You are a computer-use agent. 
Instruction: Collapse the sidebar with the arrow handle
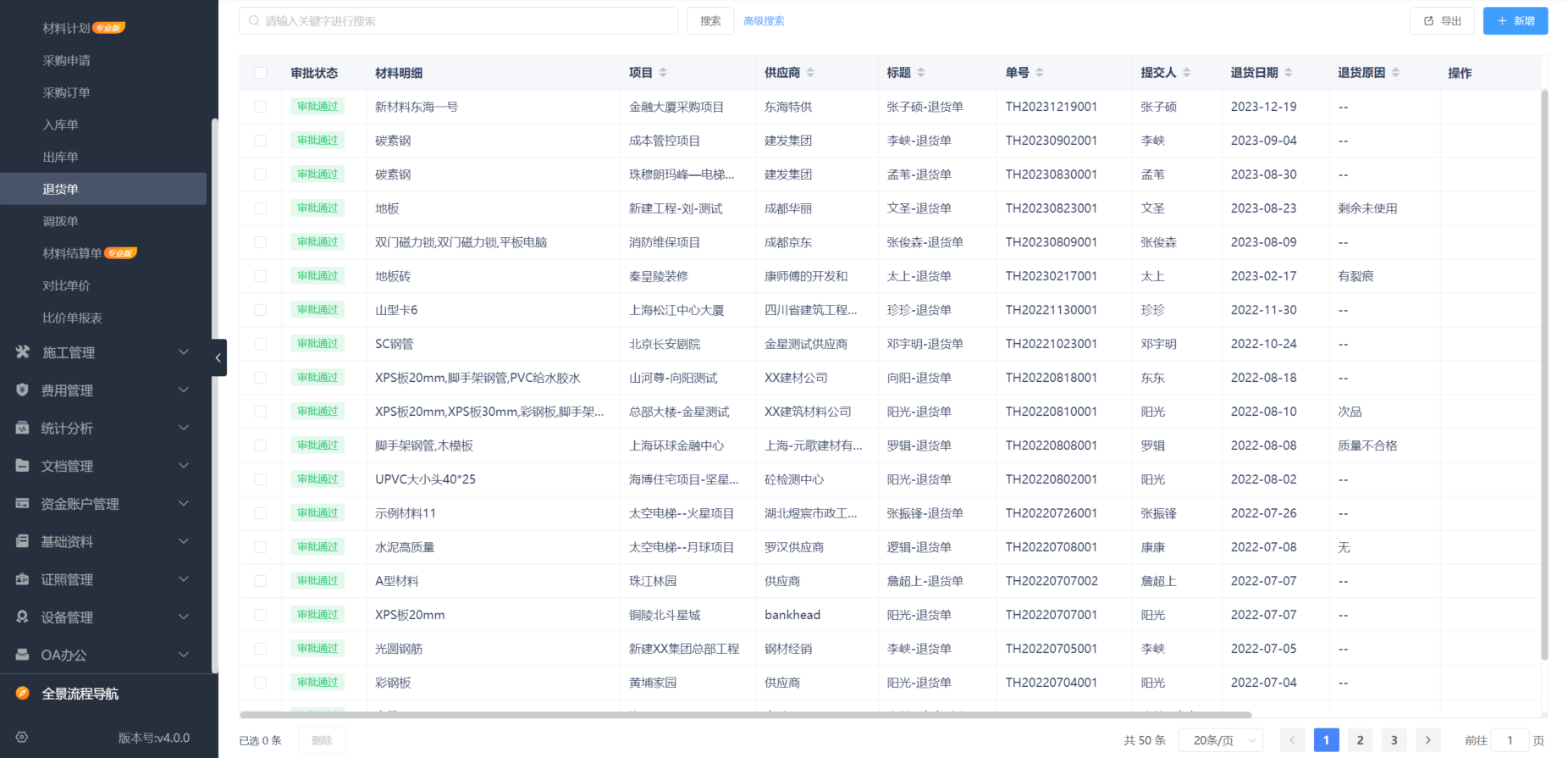pyautogui.click(x=218, y=357)
